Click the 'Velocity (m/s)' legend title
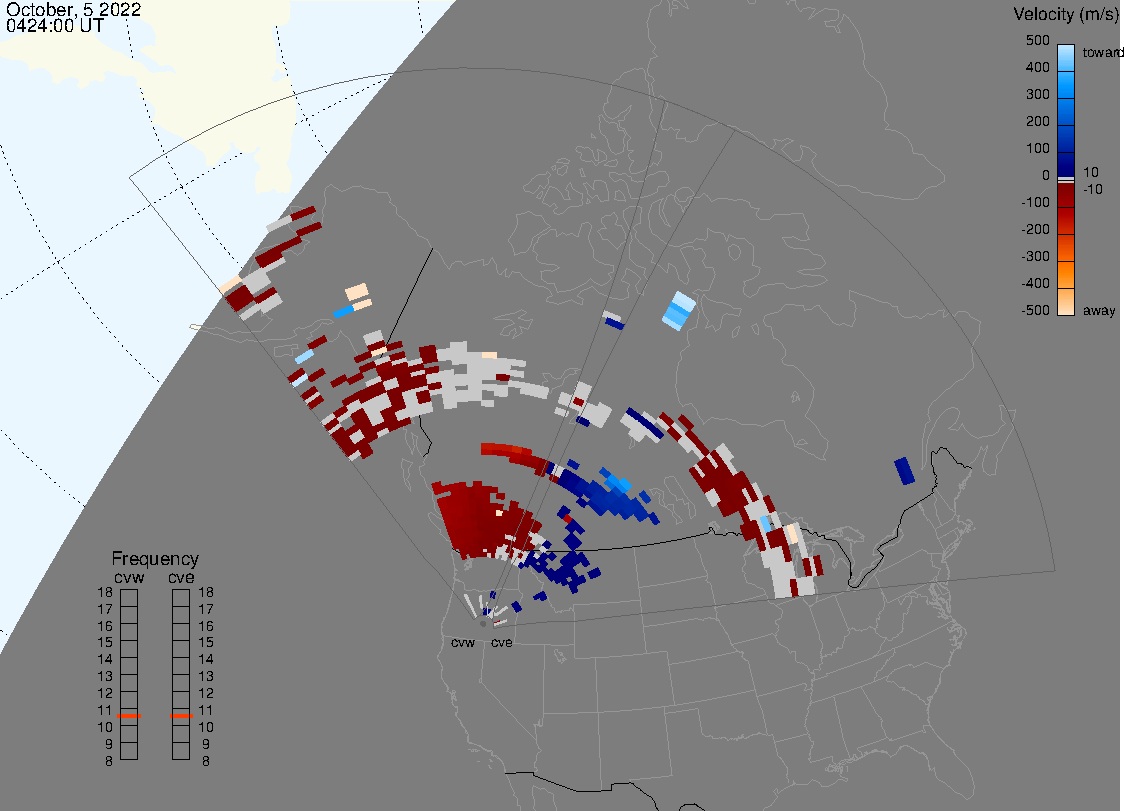The image size is (1124, 811). click(x=1064, y=14)
